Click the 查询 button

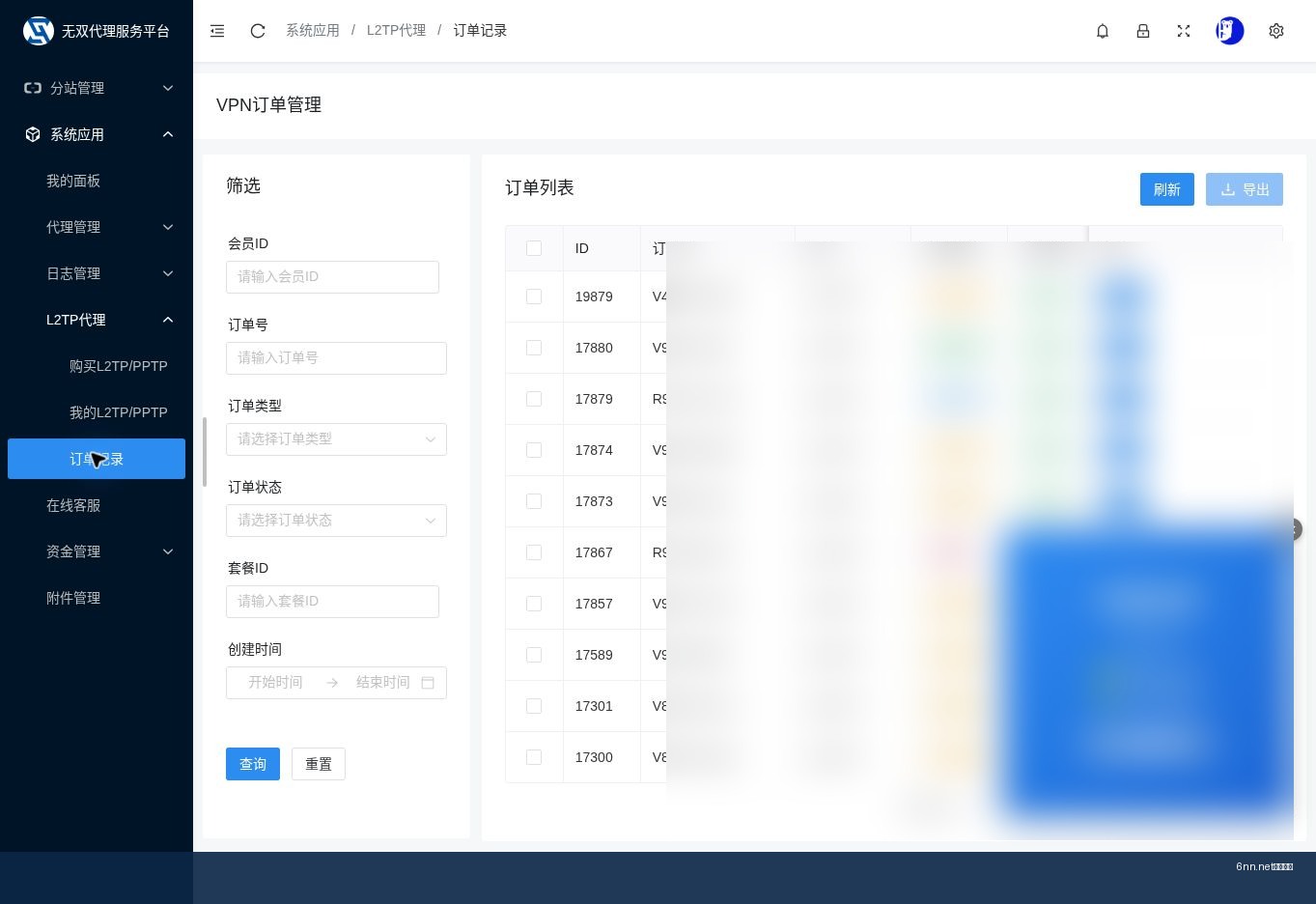coord(253,764)
